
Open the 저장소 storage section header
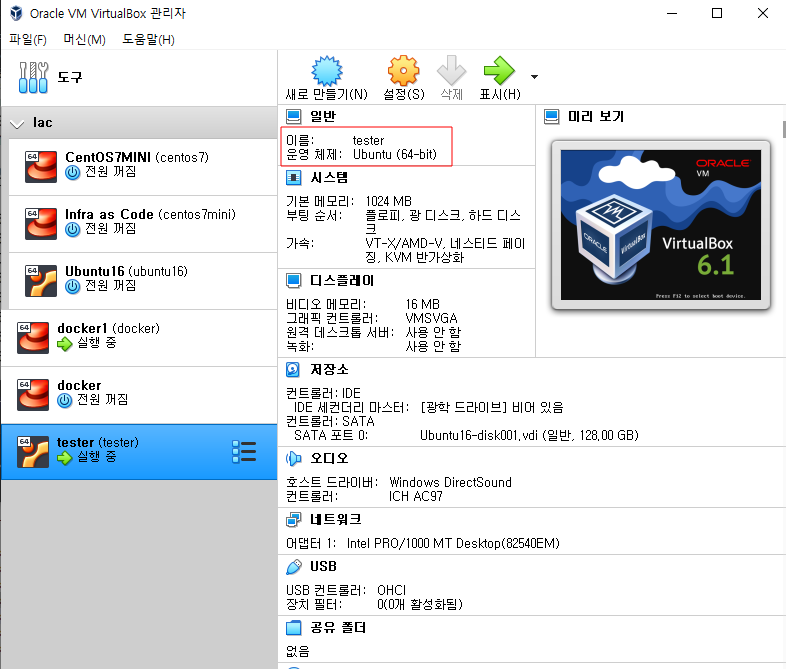[x=329, y=370]
